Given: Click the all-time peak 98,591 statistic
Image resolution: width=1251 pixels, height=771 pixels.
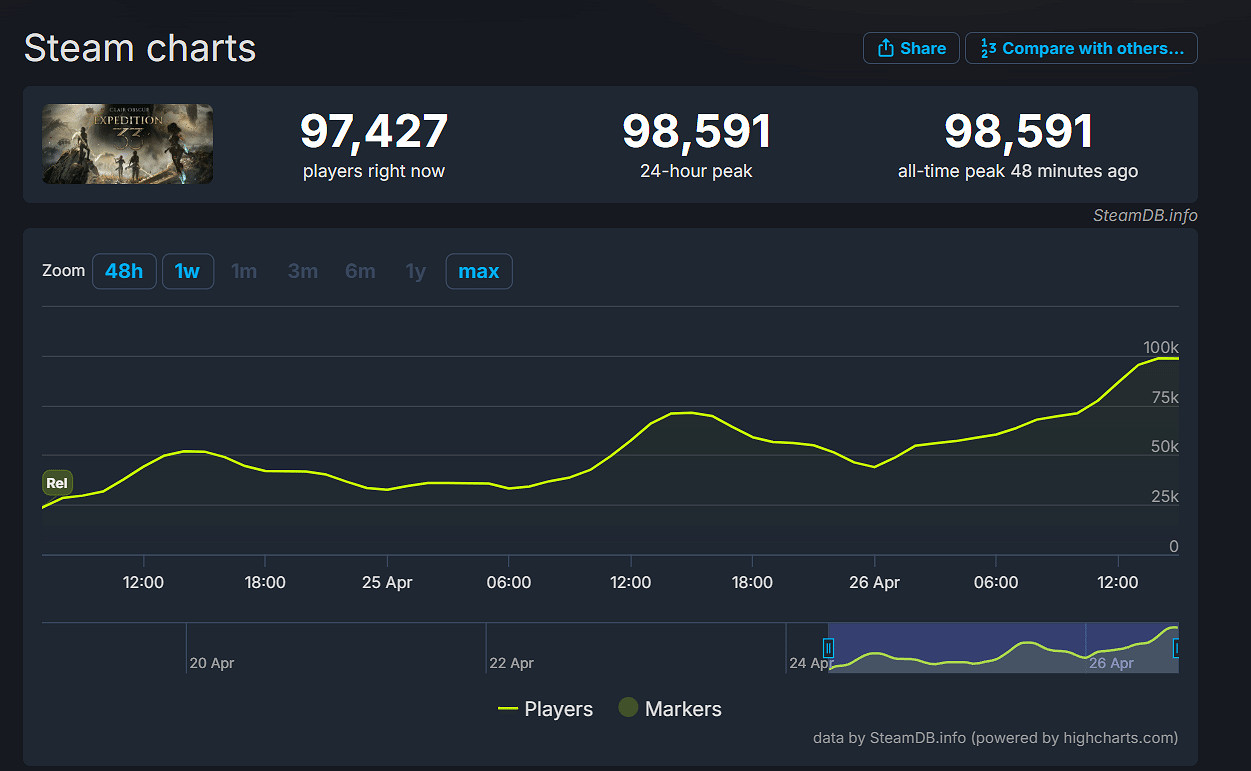Looking at the screenshot, I should pyautogui.click(x=1018, y=130).
